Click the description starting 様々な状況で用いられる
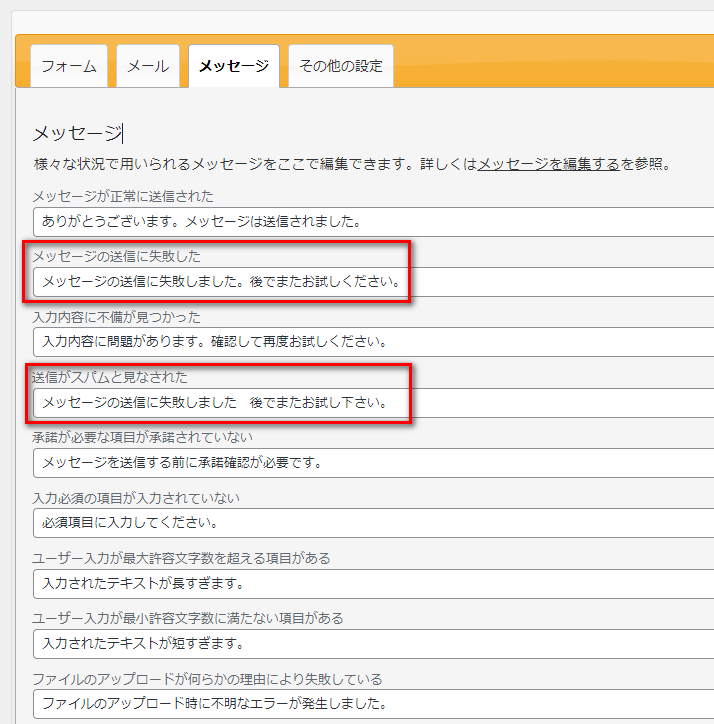The image size is (714, 724). coord(352,164)
